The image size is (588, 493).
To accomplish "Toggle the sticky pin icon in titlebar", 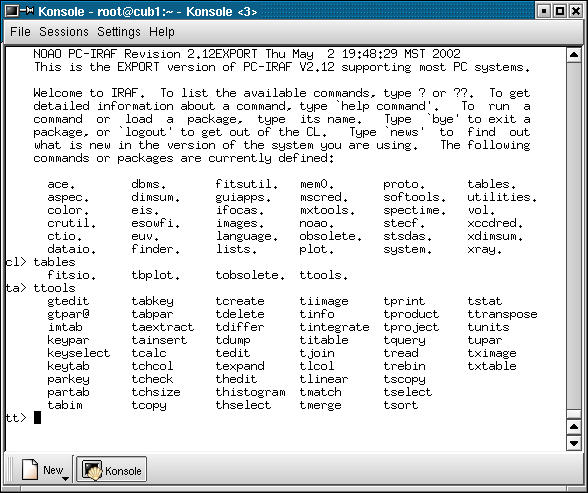I will 27,10.
